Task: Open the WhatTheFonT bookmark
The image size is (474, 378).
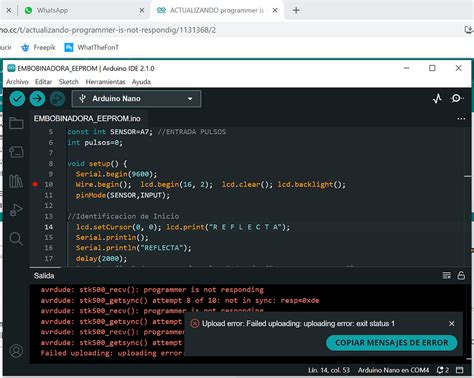Action: 92,47
